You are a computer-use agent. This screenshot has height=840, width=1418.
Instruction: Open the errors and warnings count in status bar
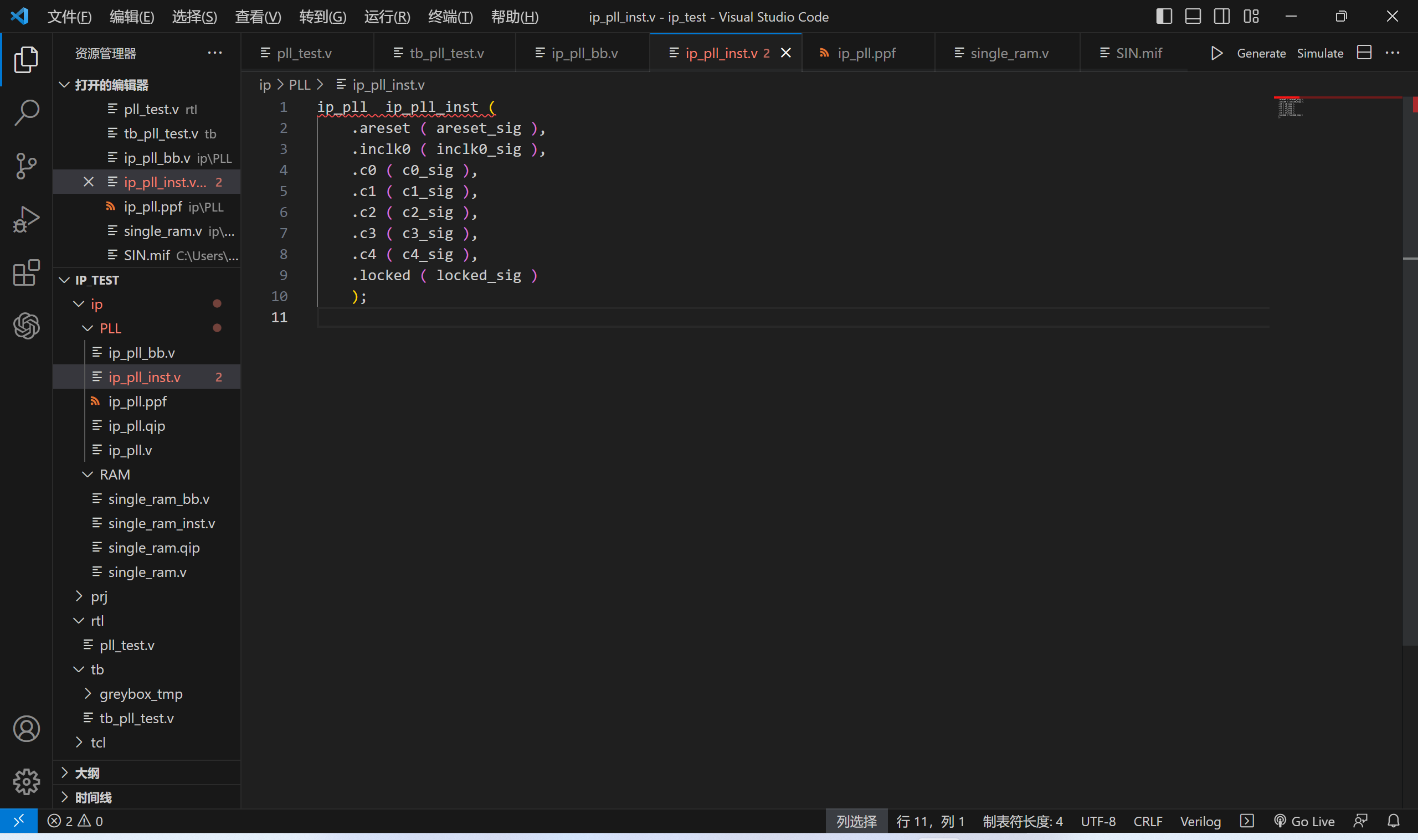[75, 821]
